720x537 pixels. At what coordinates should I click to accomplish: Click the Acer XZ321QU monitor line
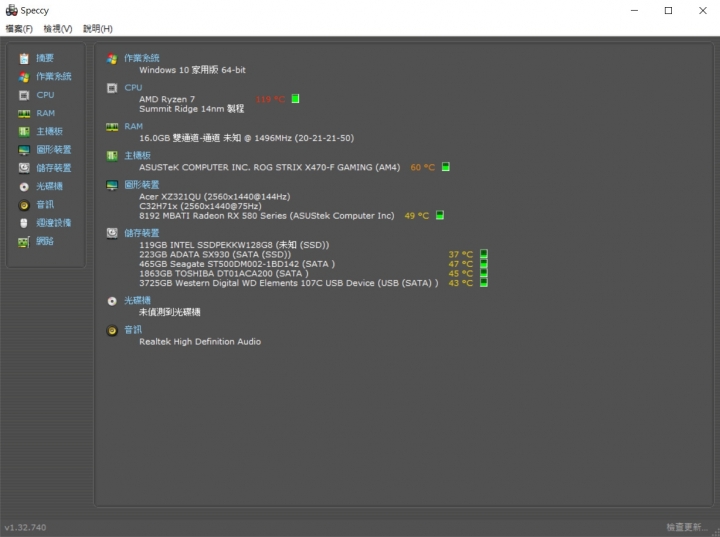[214, 197]
